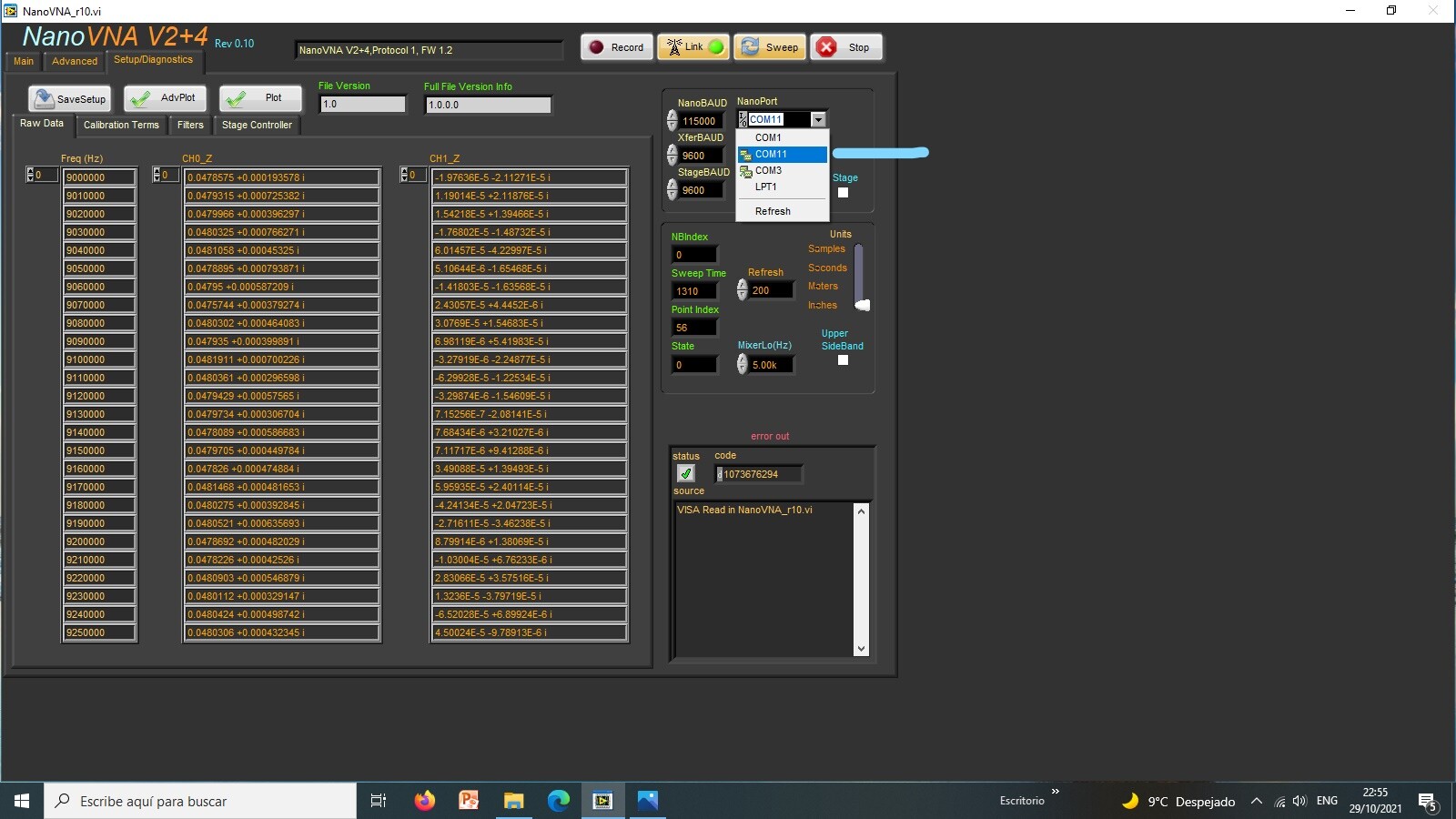The height and width of the screenshot is (819, 1456).
Task: Click the Freq array index stepper
Action: pyautogui.click(x=29, y=175)
